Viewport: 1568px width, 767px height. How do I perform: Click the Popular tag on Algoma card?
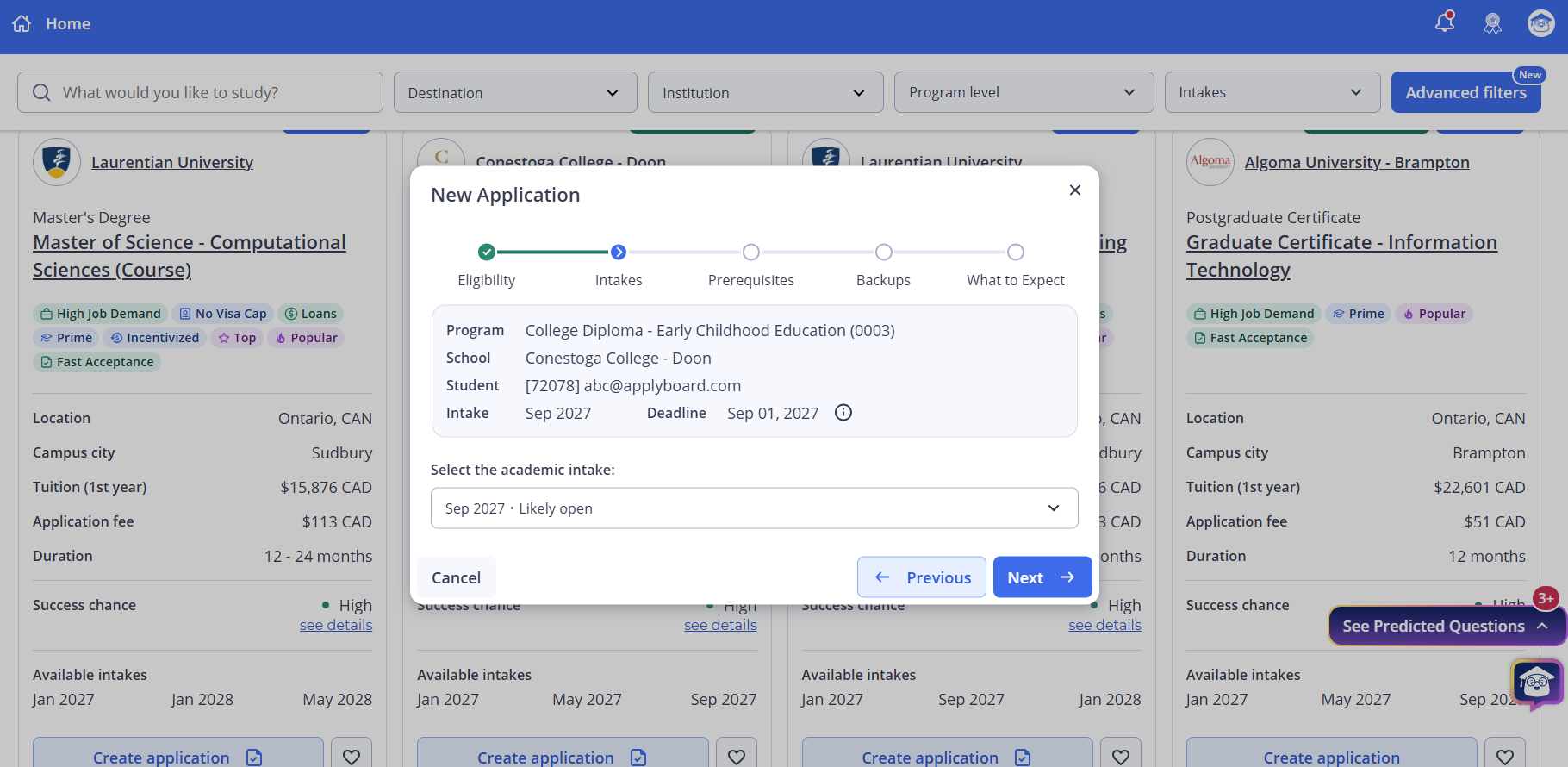pyautogui.click(x=1434, y=314)
